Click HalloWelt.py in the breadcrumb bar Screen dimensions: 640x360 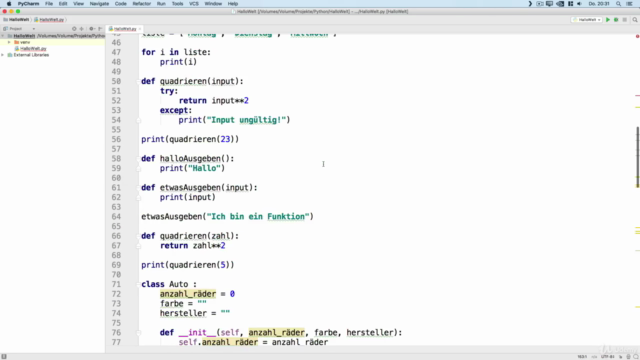[x=49, y=20]
